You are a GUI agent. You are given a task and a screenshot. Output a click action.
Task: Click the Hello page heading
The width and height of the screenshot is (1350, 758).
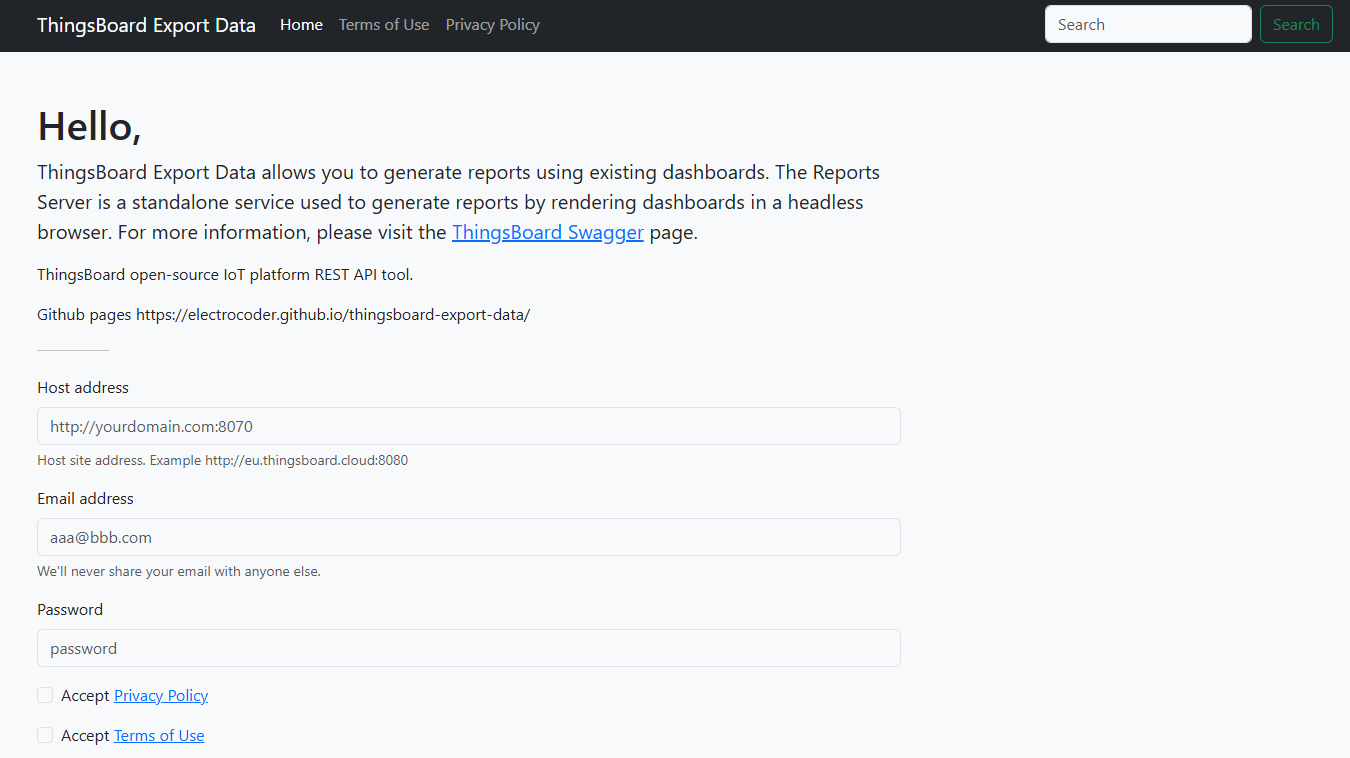tap(90, 126)
